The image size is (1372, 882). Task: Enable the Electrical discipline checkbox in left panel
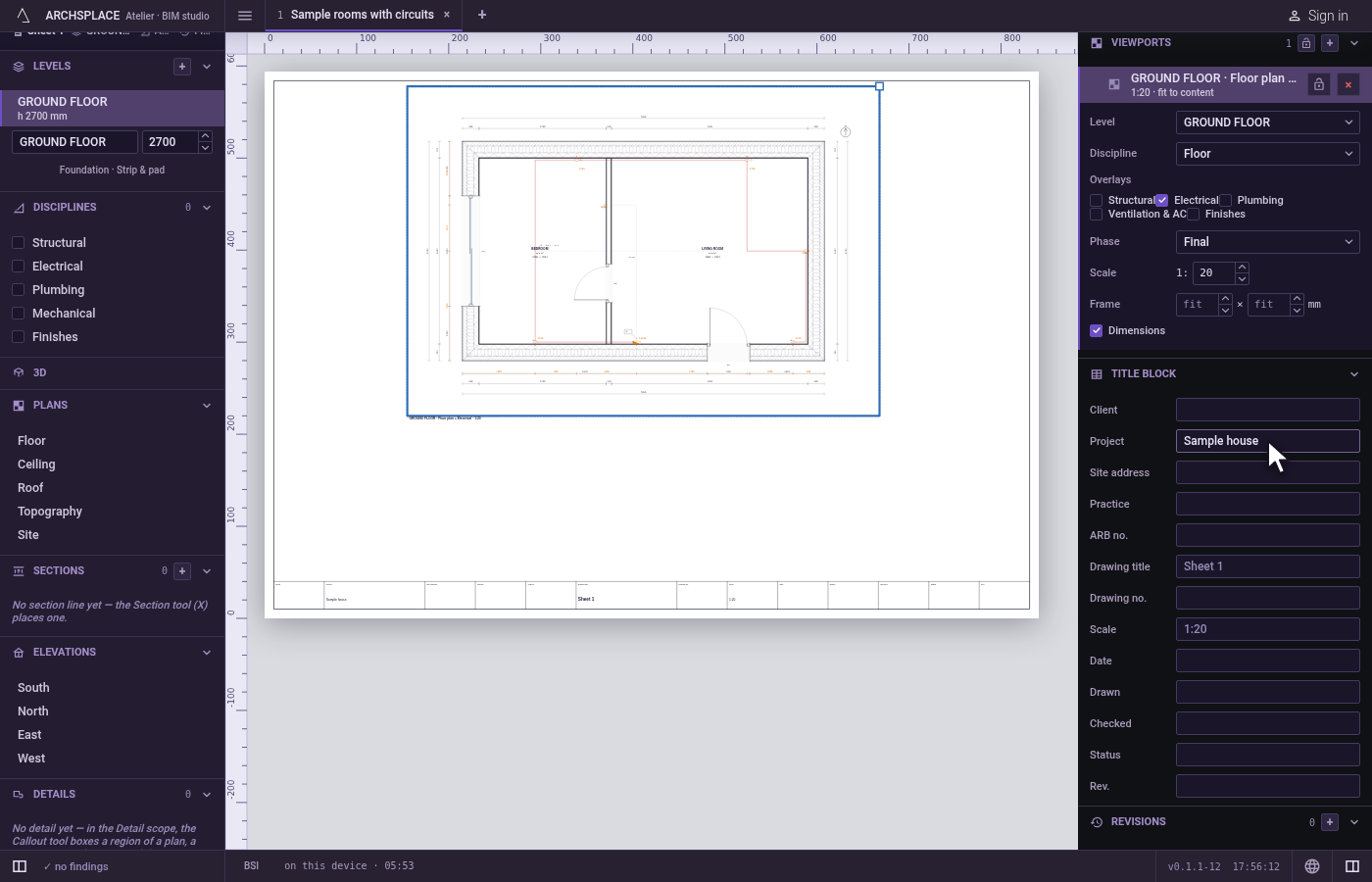(x=18, y=267)
